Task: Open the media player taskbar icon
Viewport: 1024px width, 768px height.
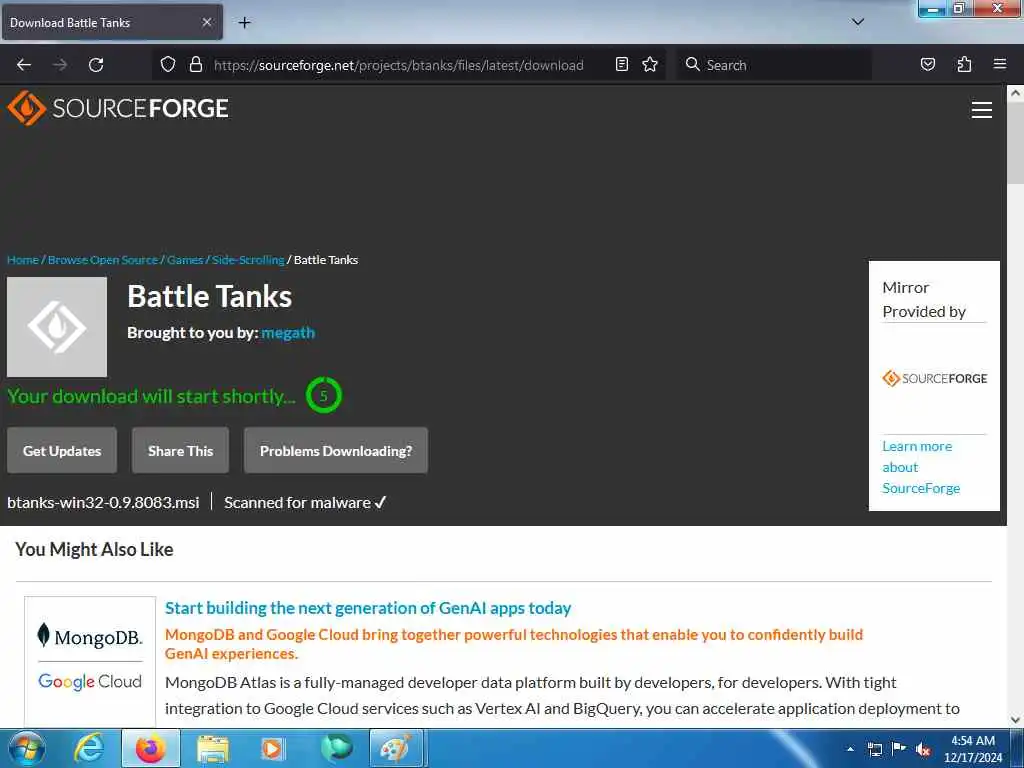Action: [272, 749]
